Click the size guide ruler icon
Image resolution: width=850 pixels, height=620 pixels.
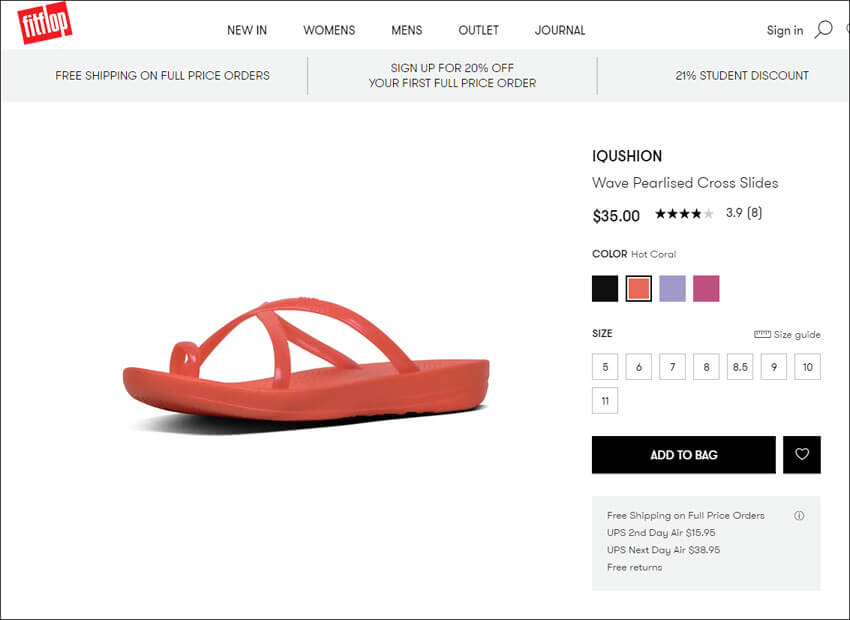762,335
